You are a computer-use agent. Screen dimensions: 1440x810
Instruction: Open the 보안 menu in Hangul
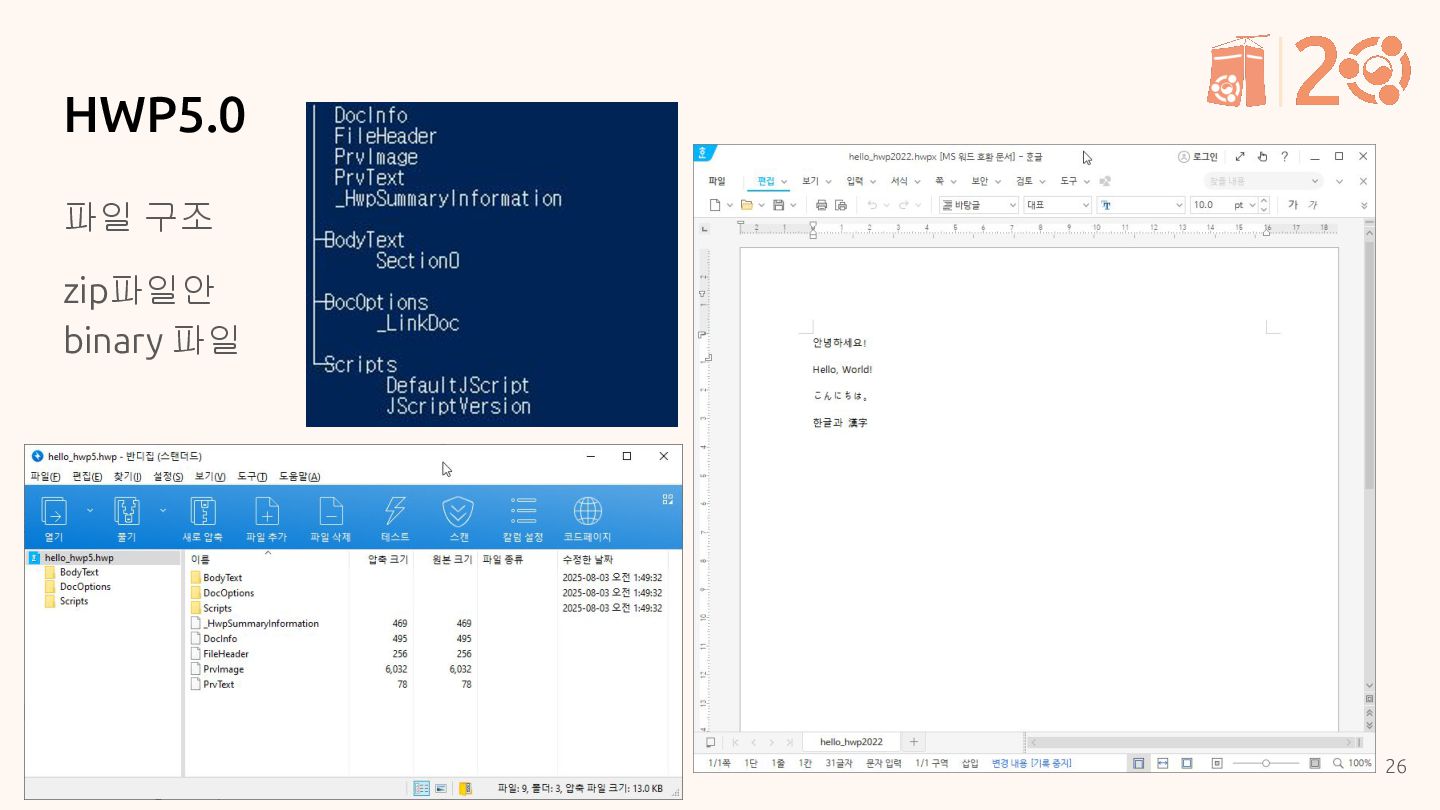[980, 181]
